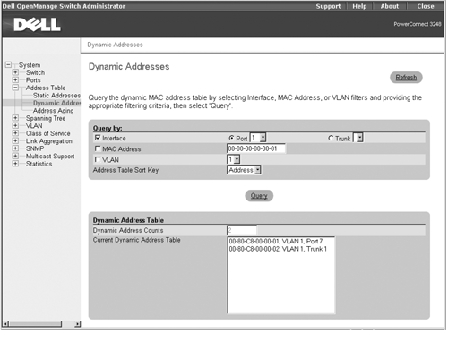This screenshot has width=457, height=361.
Task: Expand the Multicast Support node
Action: 15,156
